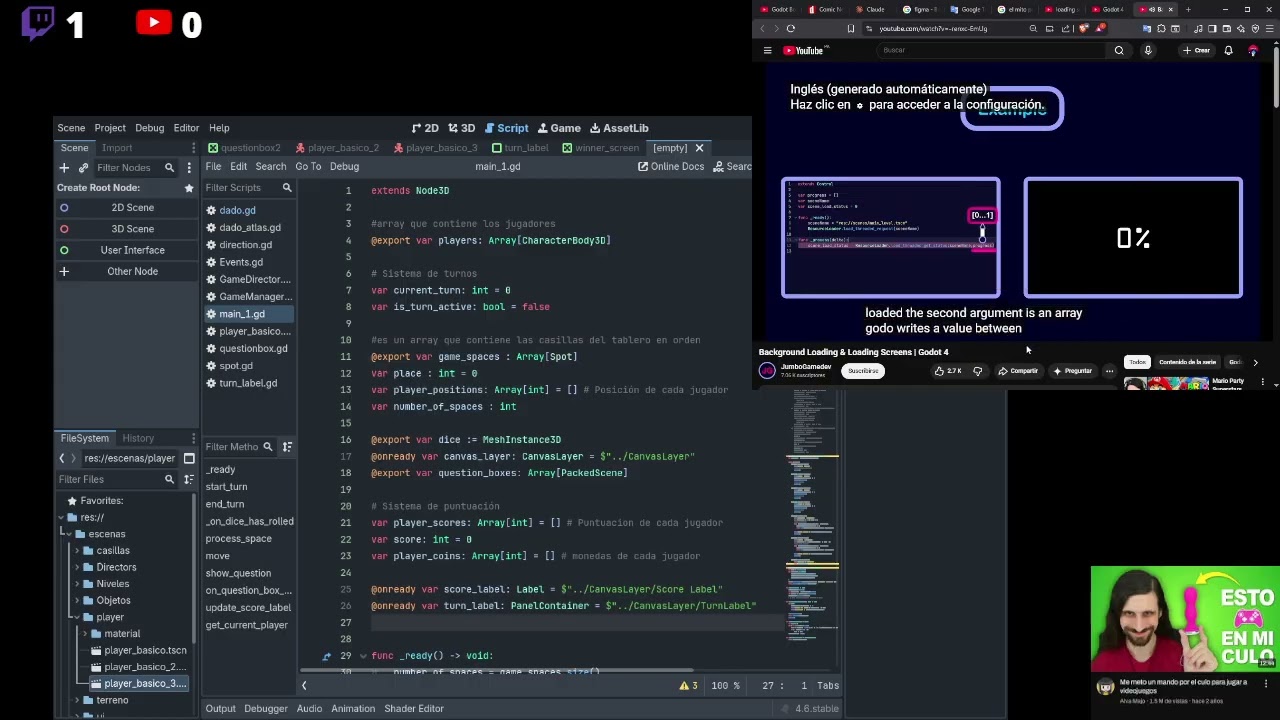Expand the casillas folder
1280x720 pixels.
77,551
